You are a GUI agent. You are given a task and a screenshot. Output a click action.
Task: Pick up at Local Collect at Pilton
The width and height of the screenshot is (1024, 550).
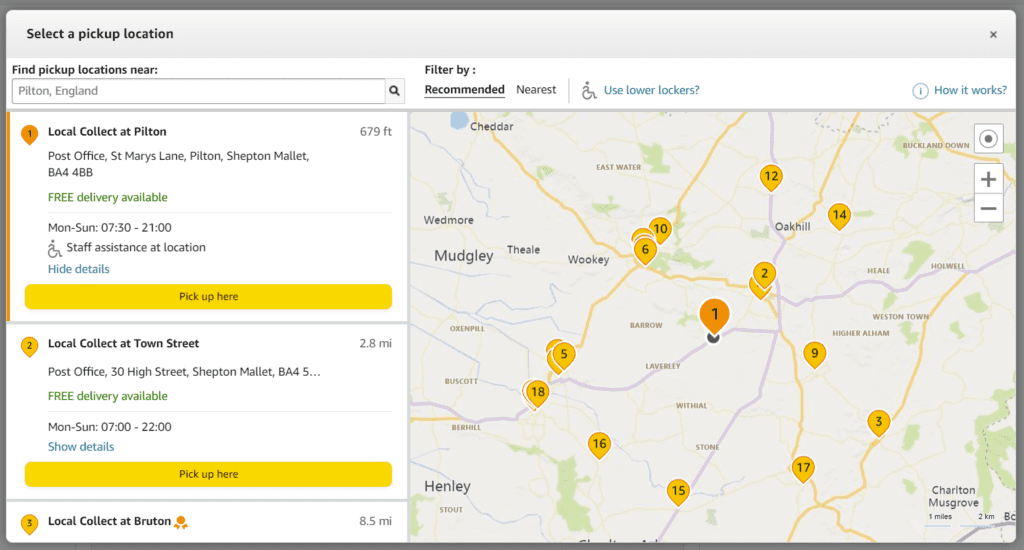(x=208, y=297)
